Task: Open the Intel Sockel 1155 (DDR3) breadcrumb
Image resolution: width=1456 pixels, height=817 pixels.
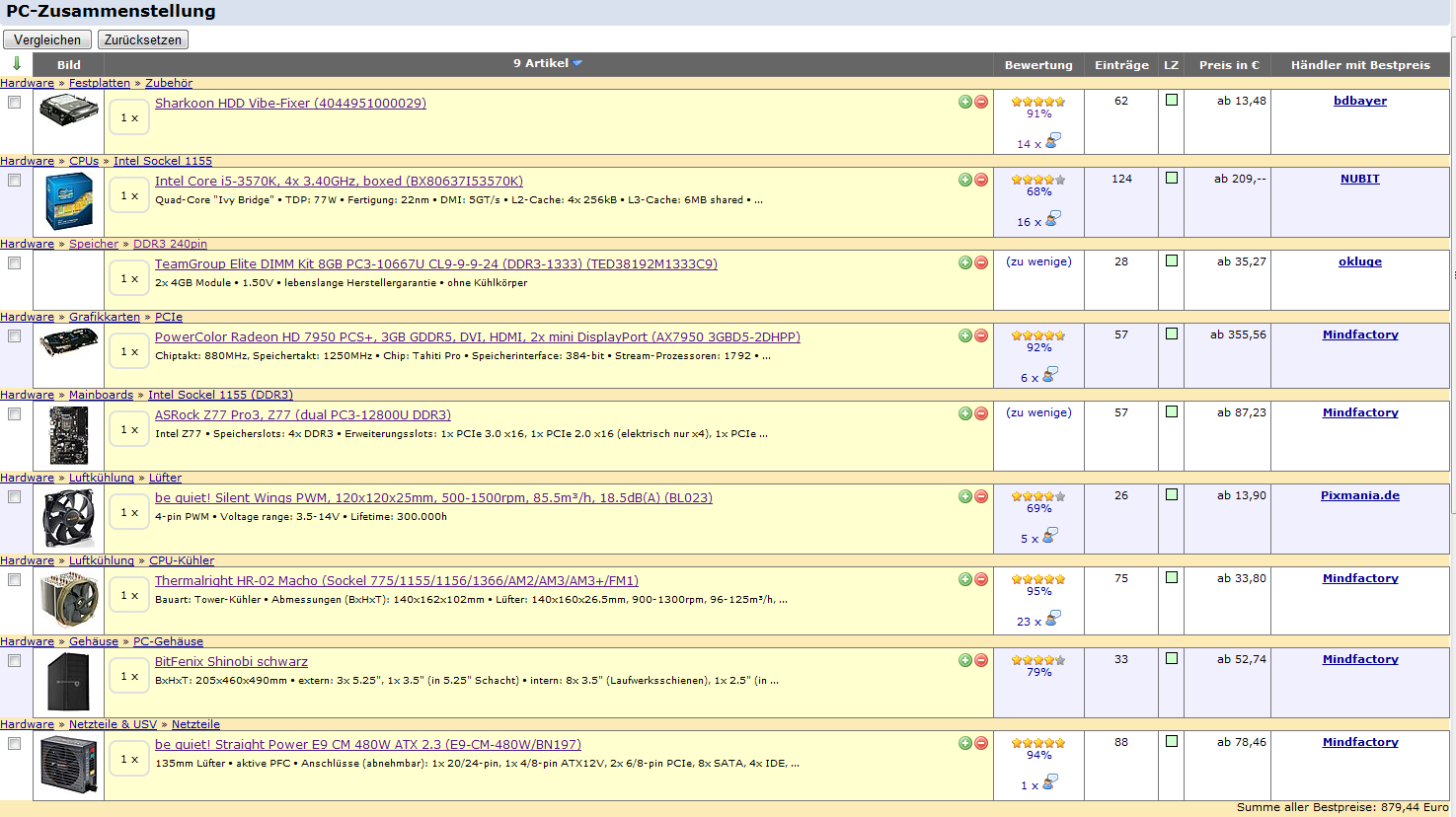Action: pyautogui.click(x=220, y=395)
